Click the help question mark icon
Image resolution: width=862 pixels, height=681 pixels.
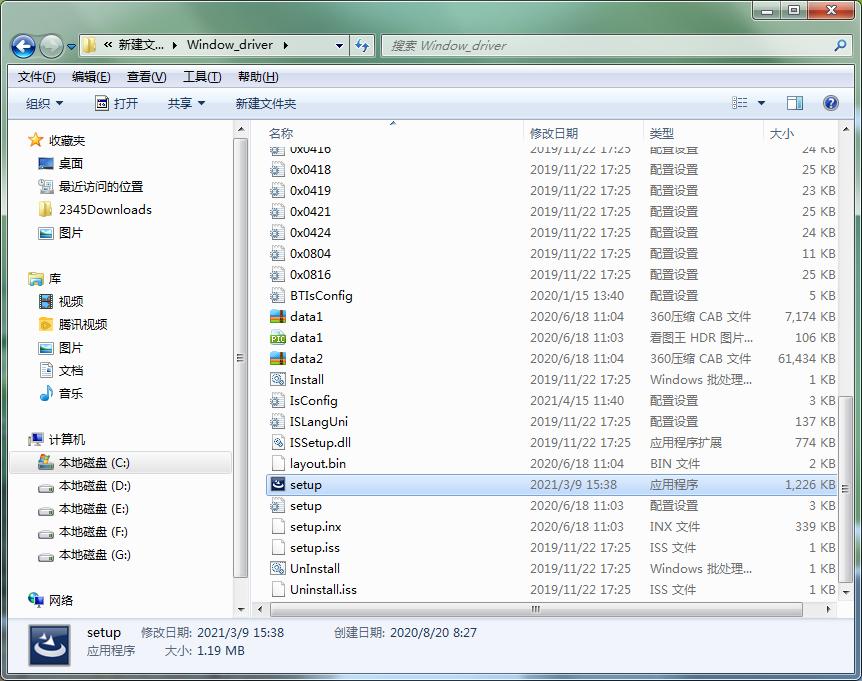coord(831,103)
